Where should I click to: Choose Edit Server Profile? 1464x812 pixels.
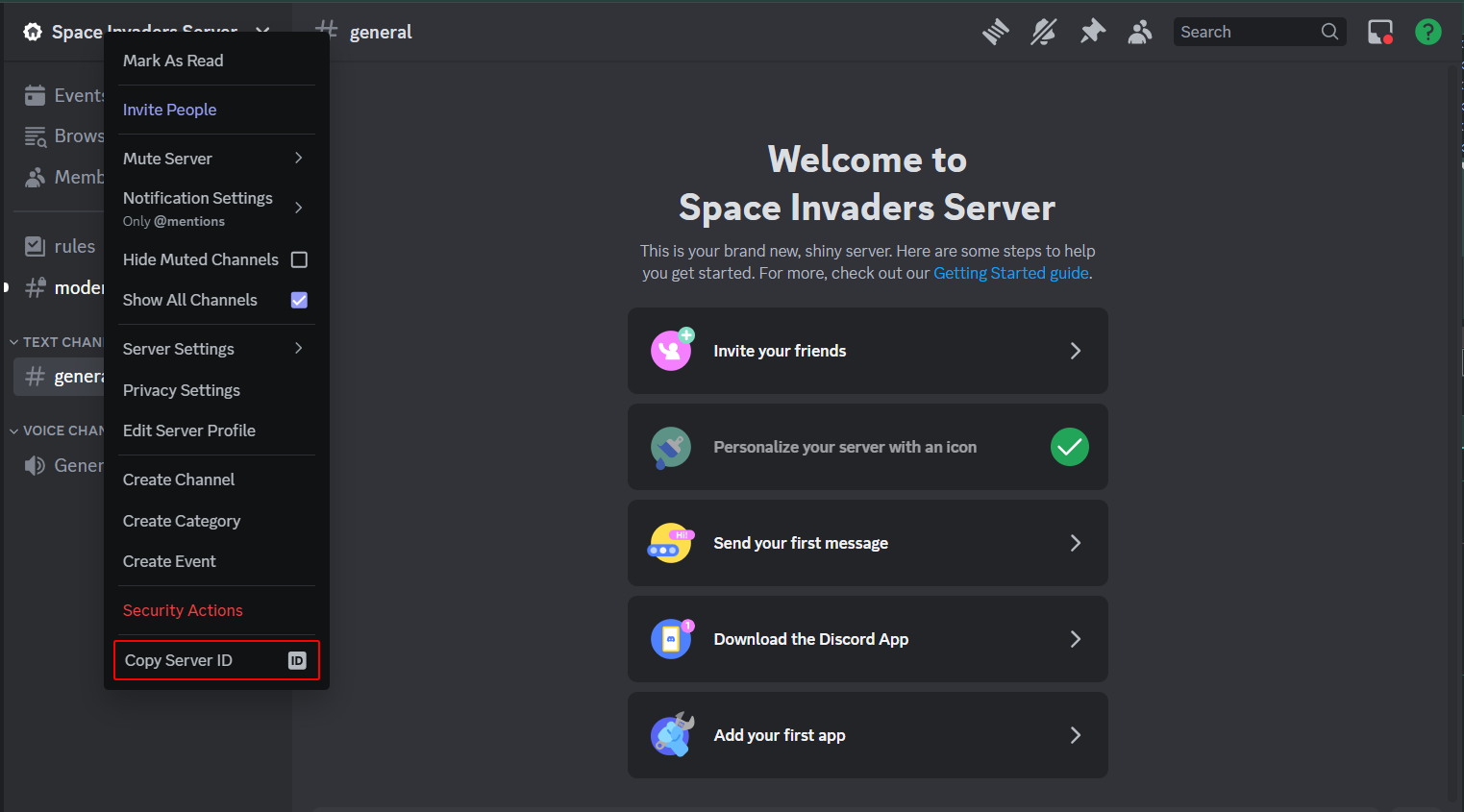click(x=216, y=431)
